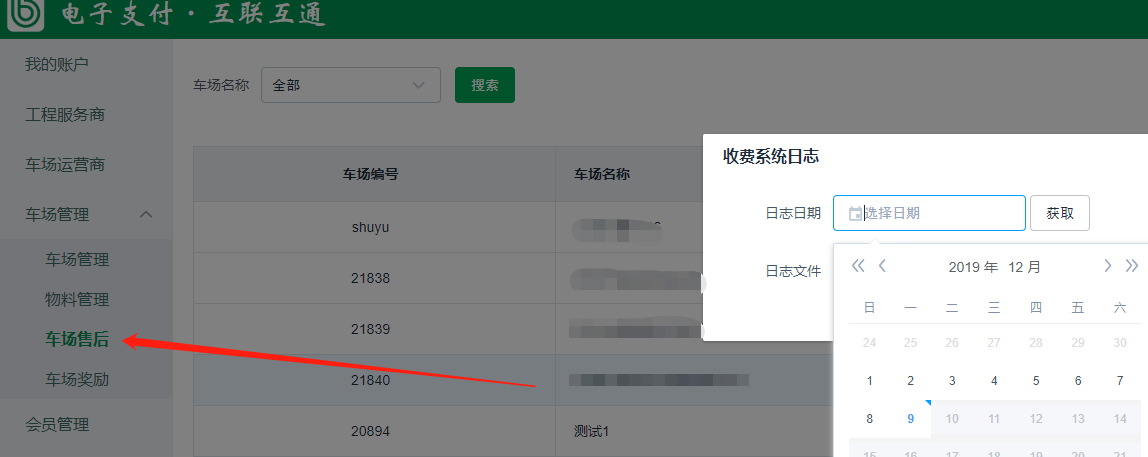Click the 测试1 name cell
The width and height of the screenshot is (1148, 457).
pyautogui.click(x=592, y=431)
